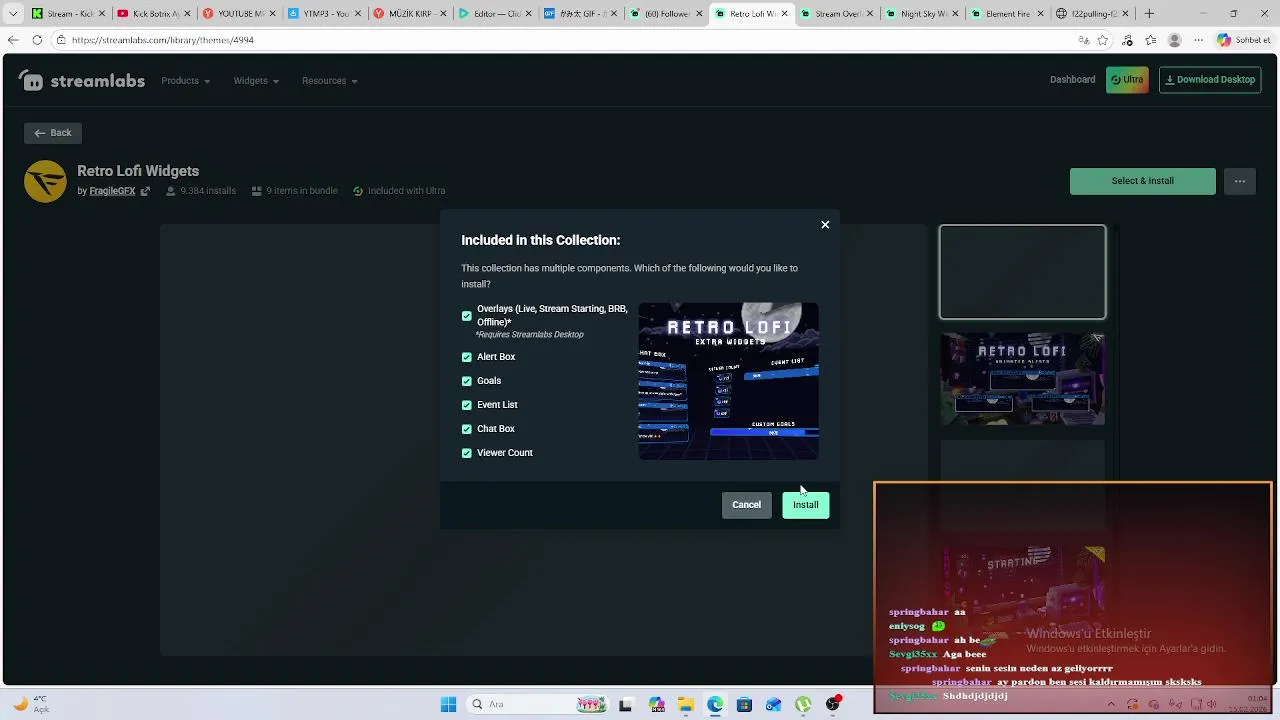
Task: Close the collection dialog with the X
Action: [x=825, y=225]
